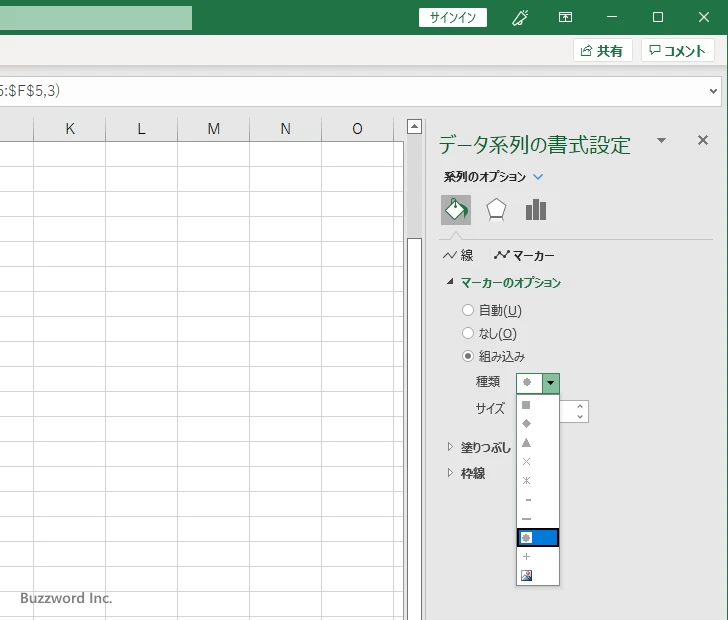This screenshot has height=620, width=728.
Task: Increase the marker size stepper
Action: pyautogui.click(x=579, y=406)
